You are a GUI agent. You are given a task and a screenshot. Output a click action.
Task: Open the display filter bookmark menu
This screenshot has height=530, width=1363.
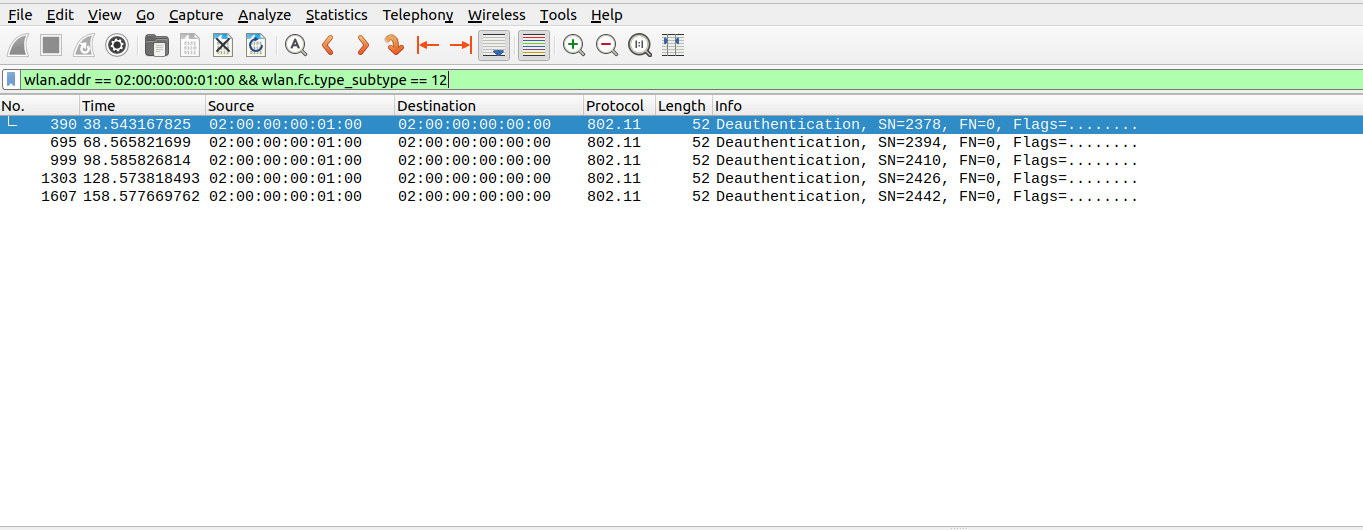(x=11, y=79)
